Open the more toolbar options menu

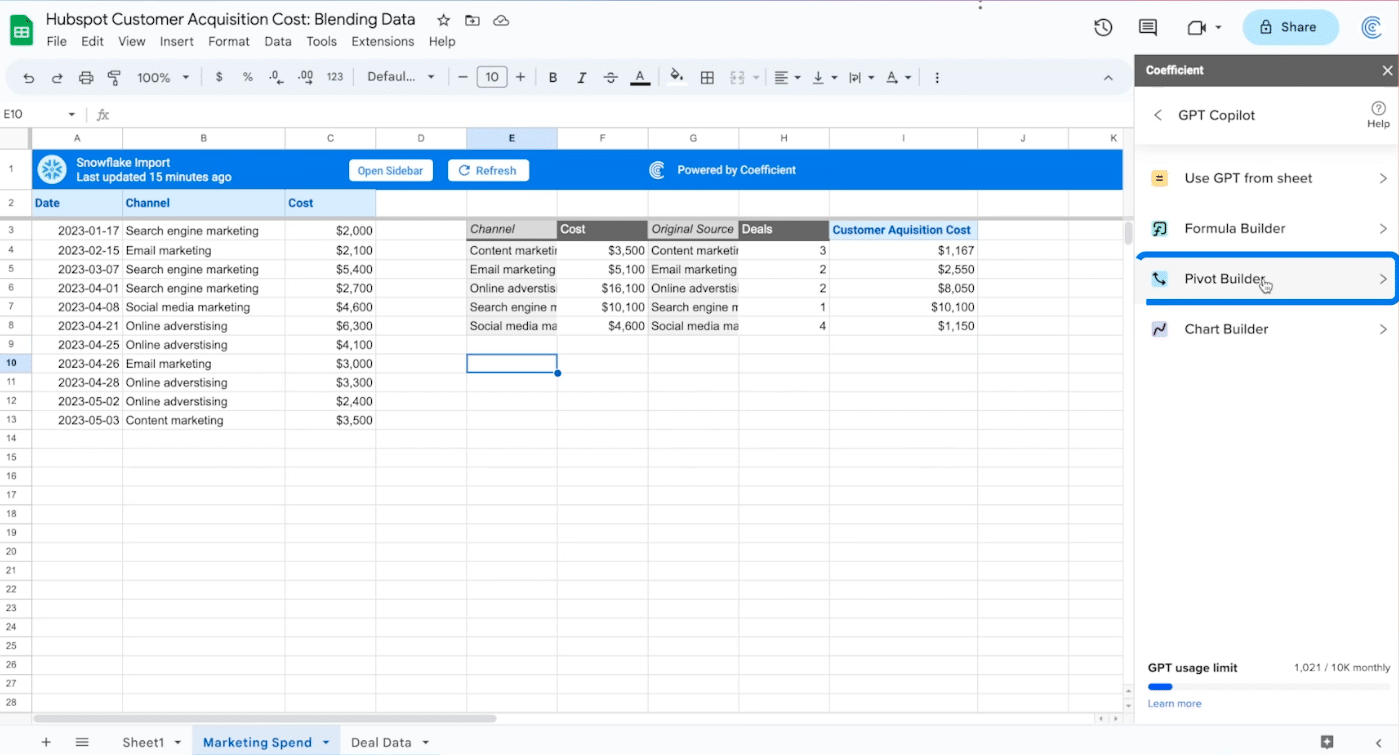pyautogui.click(x=937, y=77)
